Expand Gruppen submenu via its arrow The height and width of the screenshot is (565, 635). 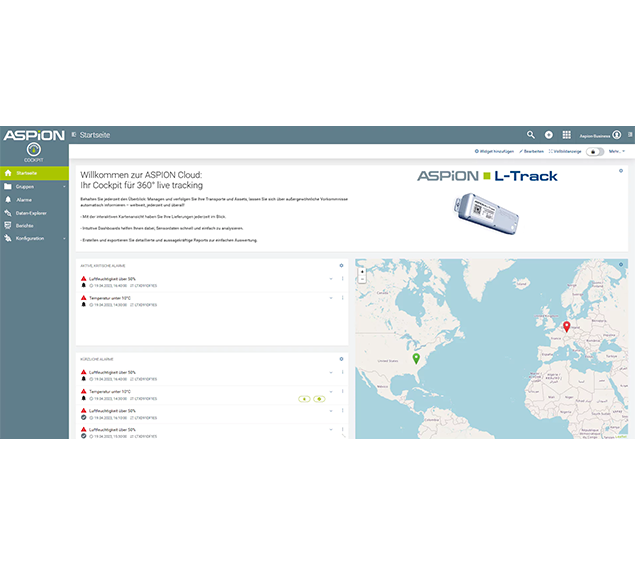pos(64,187)
